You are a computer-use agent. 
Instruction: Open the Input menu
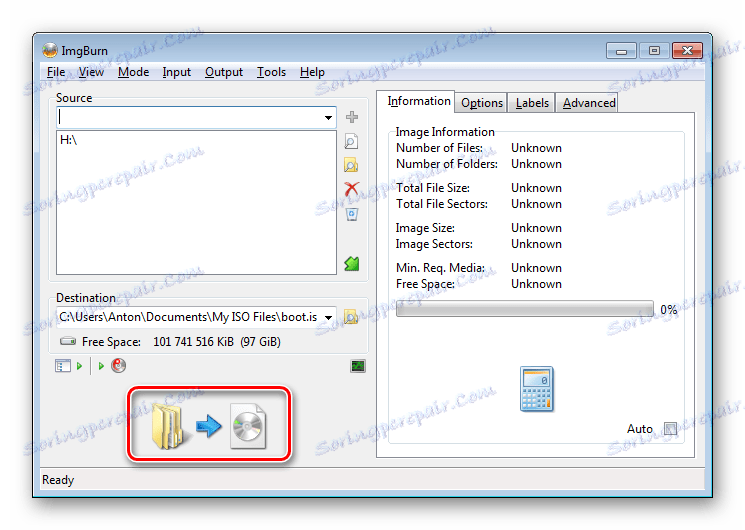pyautogui.click(x=177, y=72)
